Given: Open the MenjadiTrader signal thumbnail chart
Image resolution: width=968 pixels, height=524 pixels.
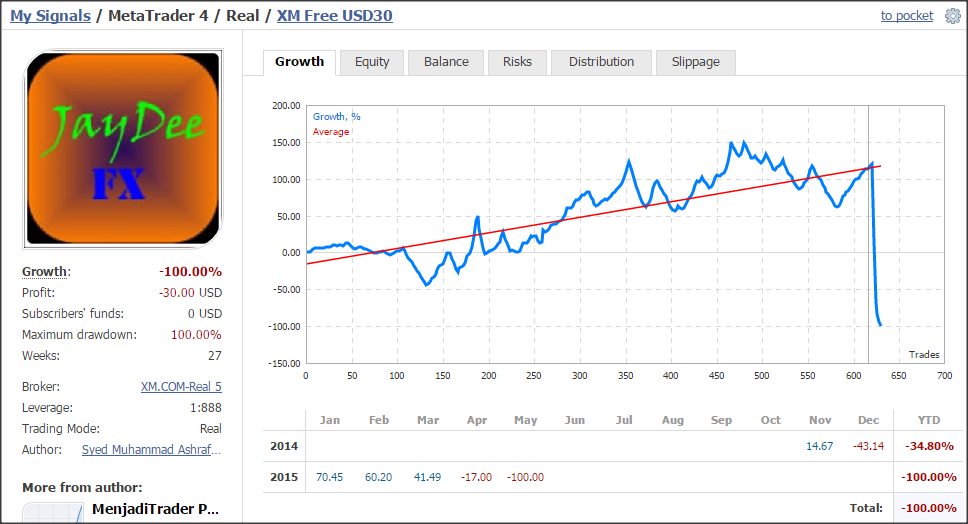Looking at the screenshot, I should pyautogui.click(x=53, y=513).
